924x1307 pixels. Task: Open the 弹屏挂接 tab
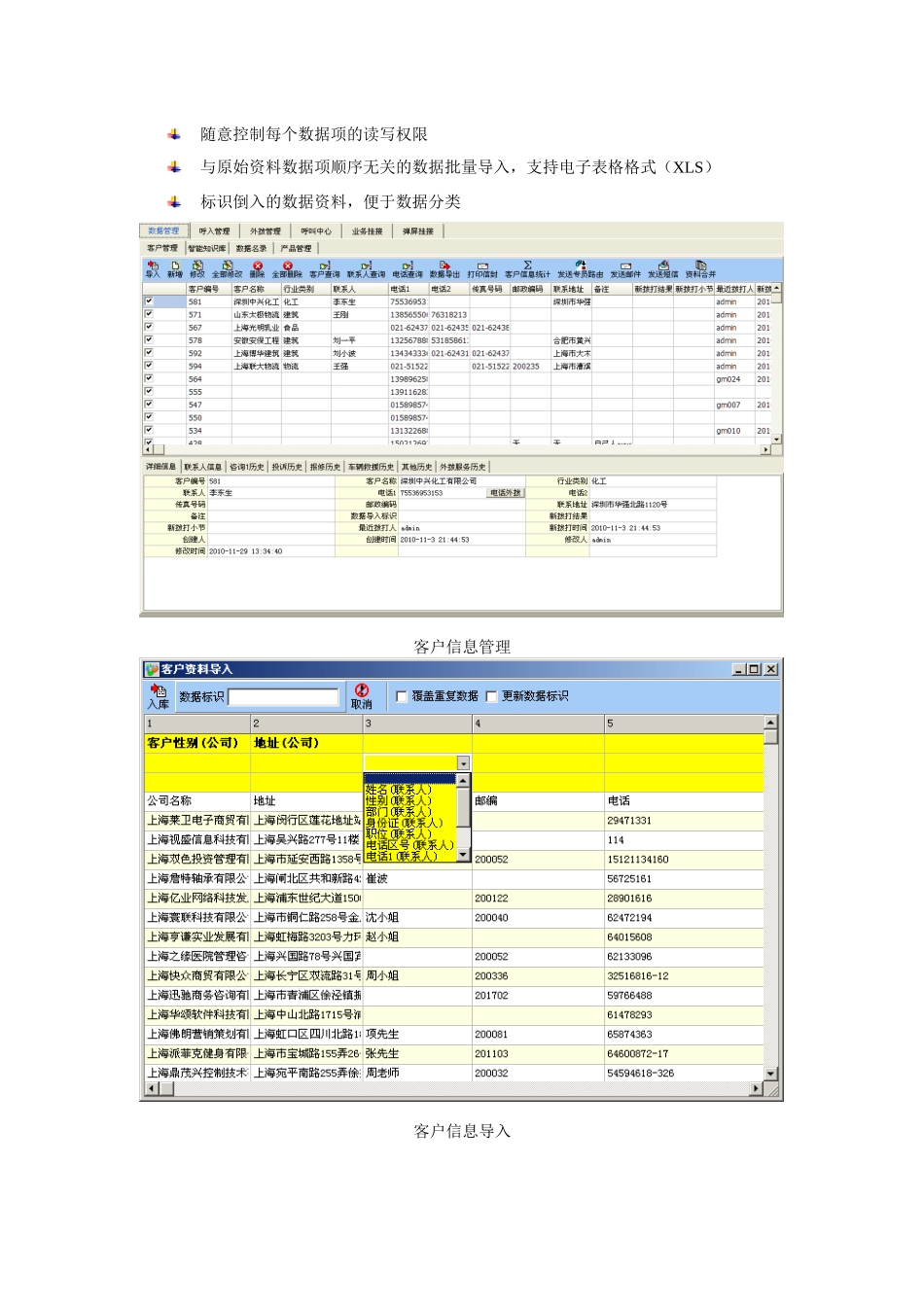coord(418,231)
